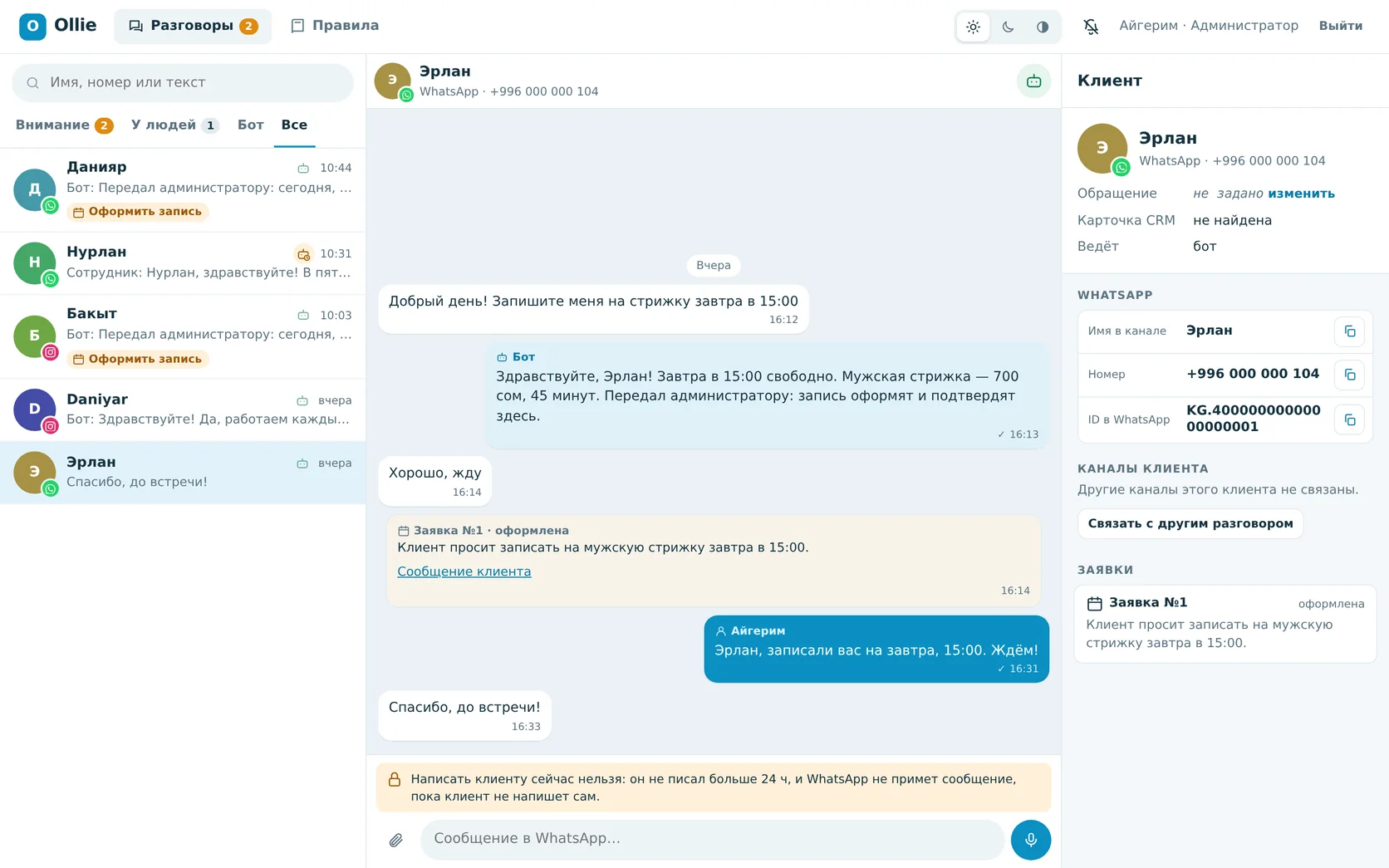Select the Все conversations filter
The width and height of the screenshot is (1389, 868).
[x=294, y=125]
